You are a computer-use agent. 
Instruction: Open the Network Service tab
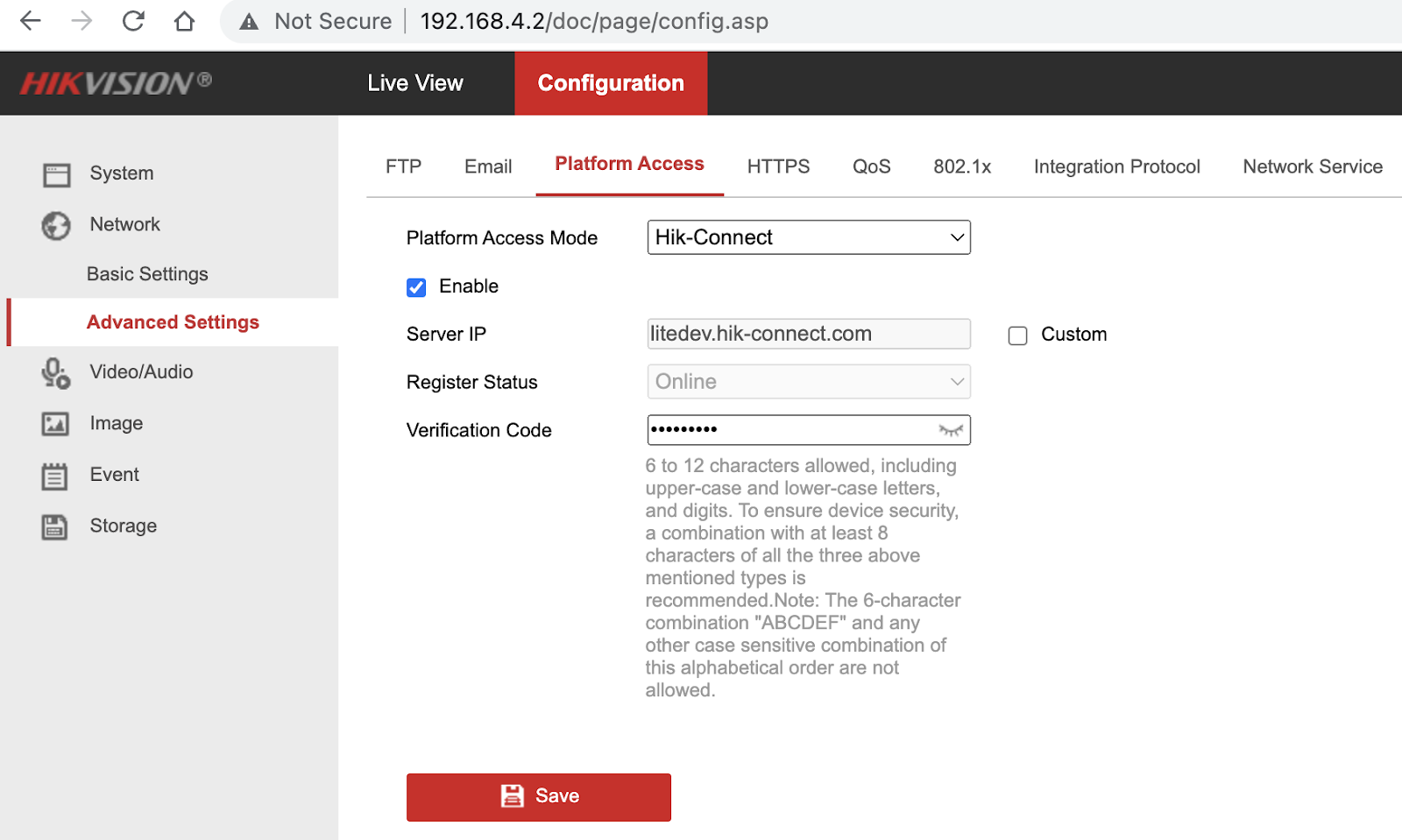click(1313, 166)
